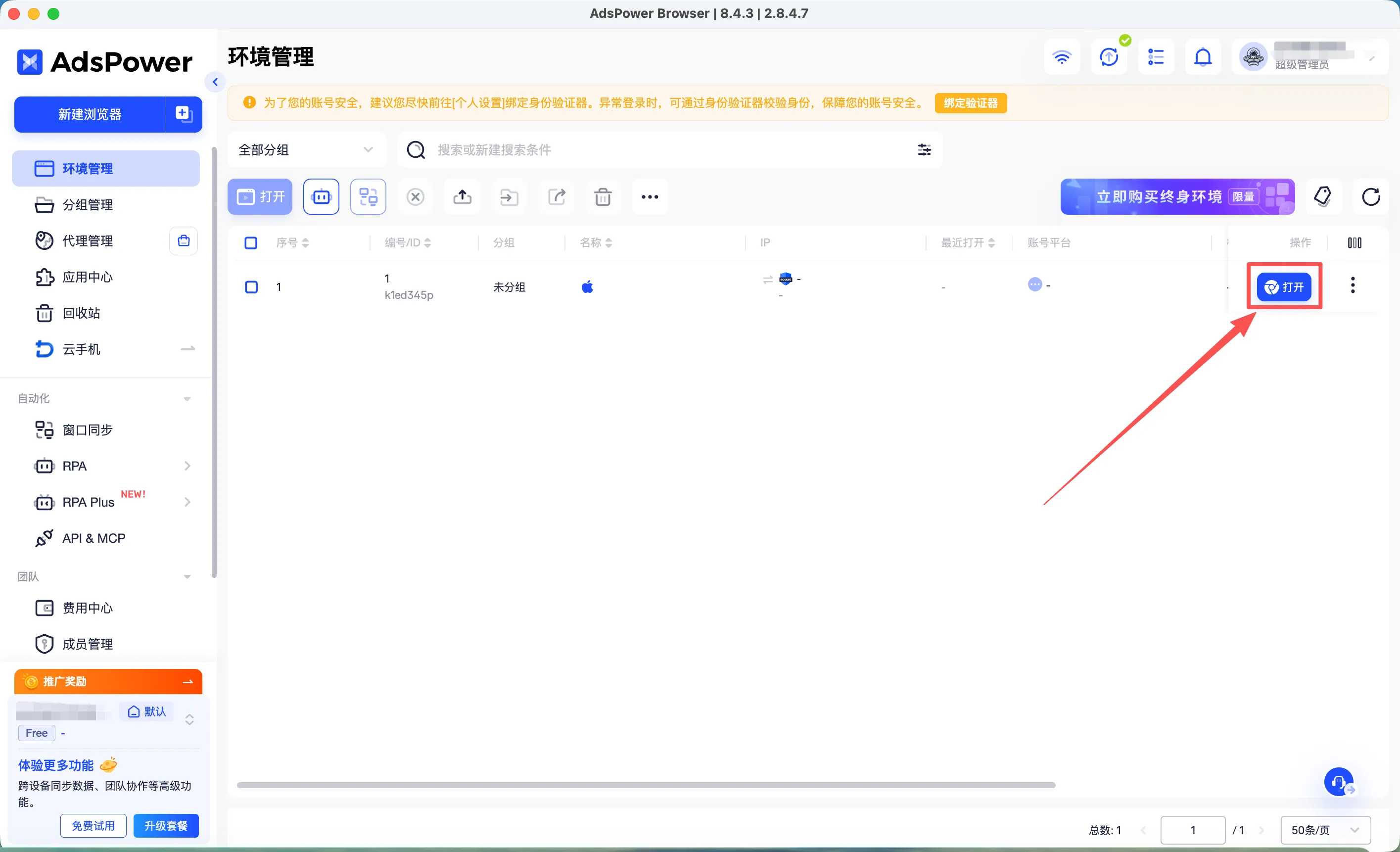The image size is (1400, 852).
Task: Select the checkbox for profile row 1
Action: coord(251,287)
